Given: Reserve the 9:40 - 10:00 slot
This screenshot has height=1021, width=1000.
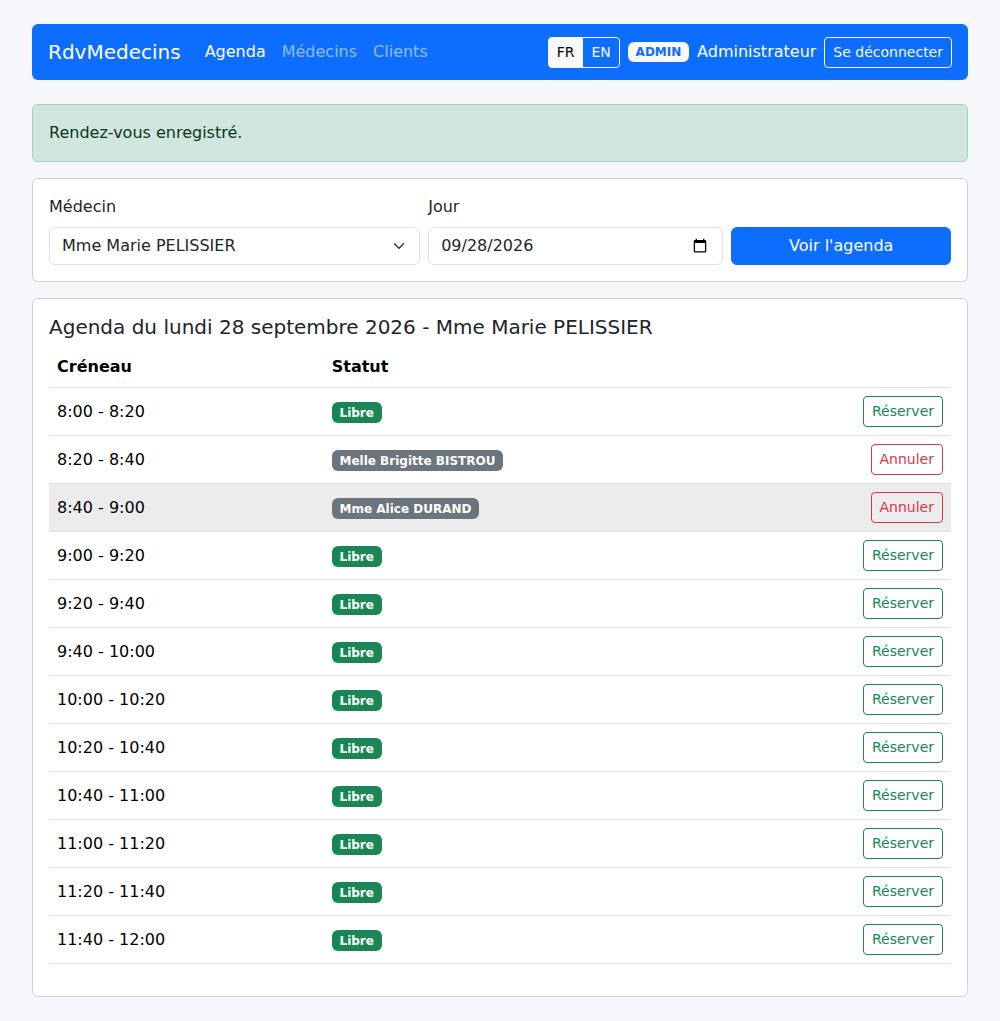Looking at the screenshot, I should [902, 652].
